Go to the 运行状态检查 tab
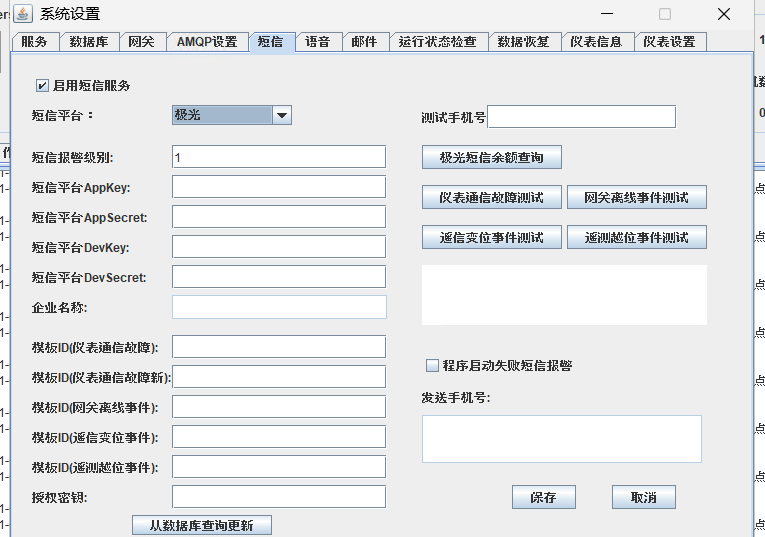 coord(437,42)
